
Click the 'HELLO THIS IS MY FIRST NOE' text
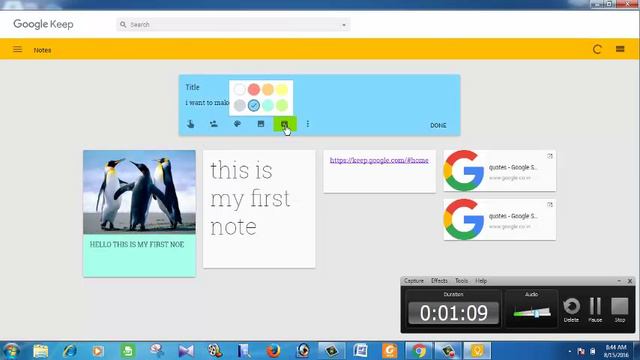pos(137,244)
